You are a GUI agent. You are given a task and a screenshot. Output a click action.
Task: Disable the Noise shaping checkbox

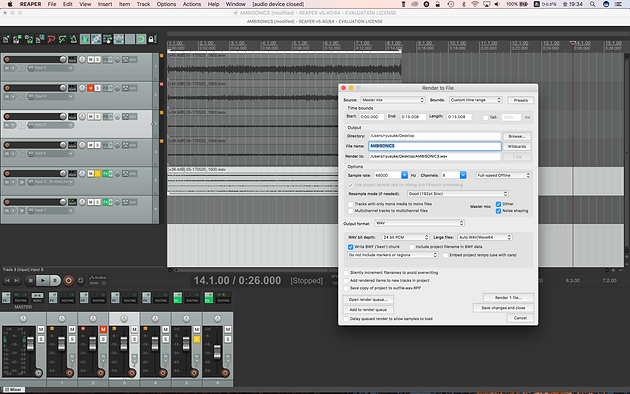pos(498,211)
